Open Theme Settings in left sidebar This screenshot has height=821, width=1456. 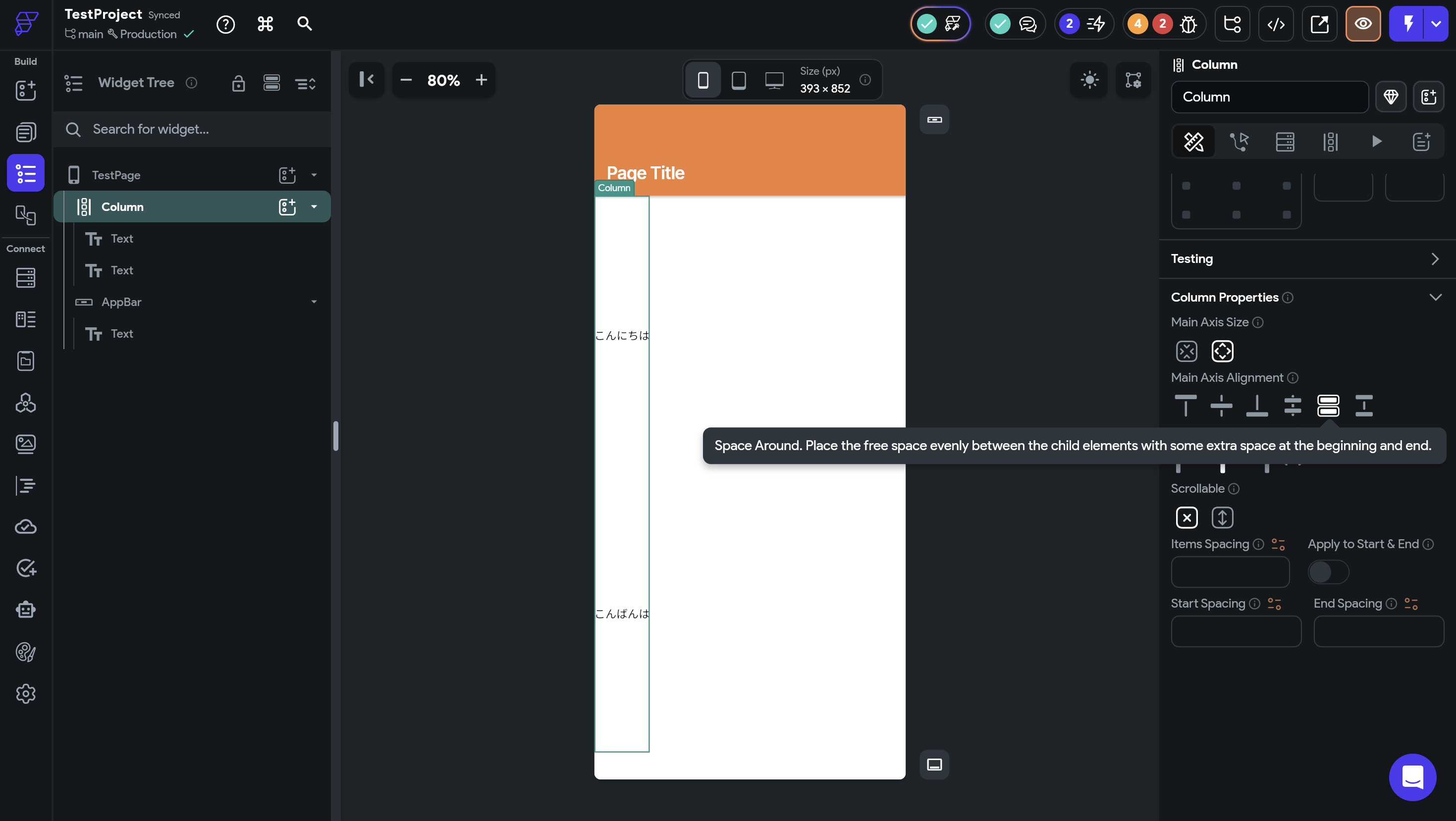[x=25, y=652]
